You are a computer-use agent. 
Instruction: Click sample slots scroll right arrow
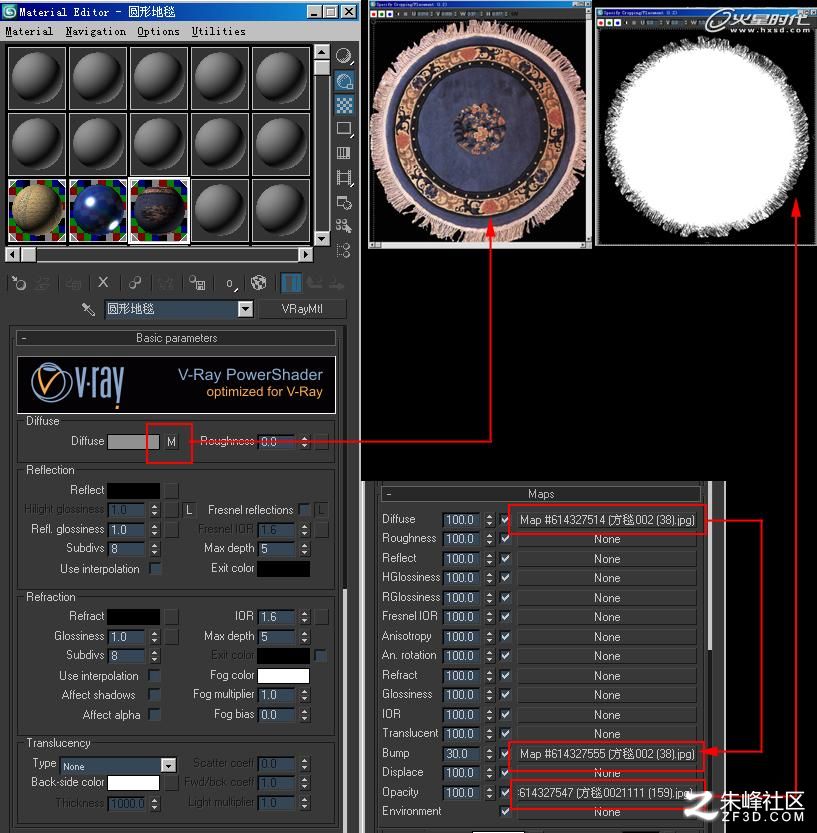[x=305, y=254]
